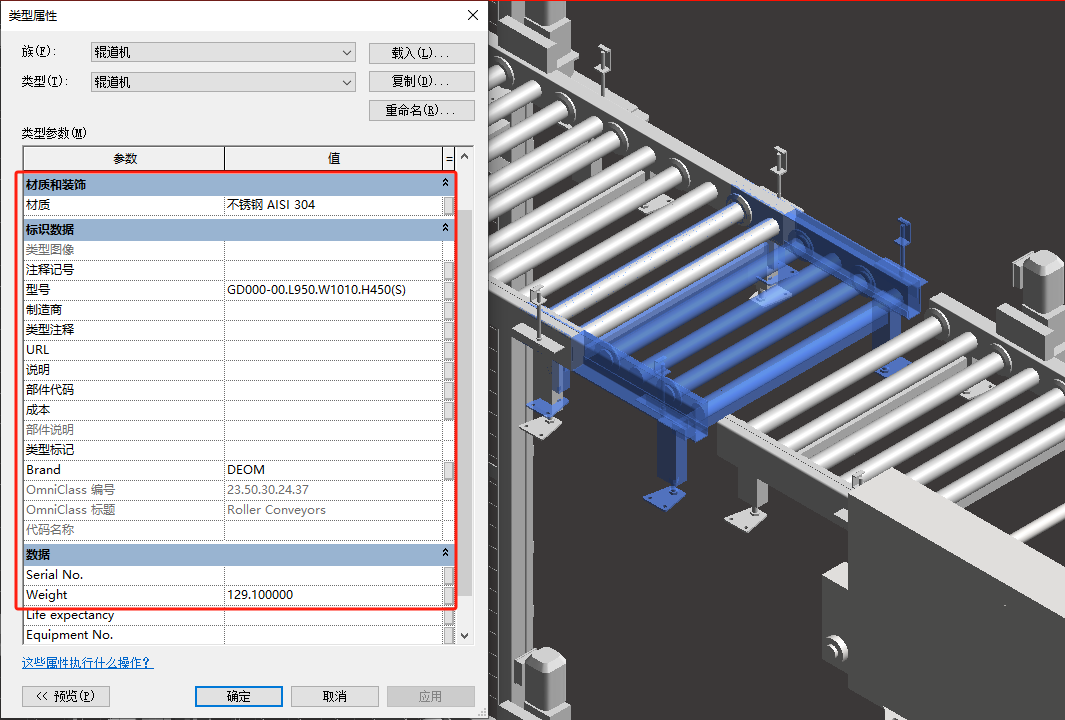Open the 这些属性执行什么操作? help link

[88, 663]
